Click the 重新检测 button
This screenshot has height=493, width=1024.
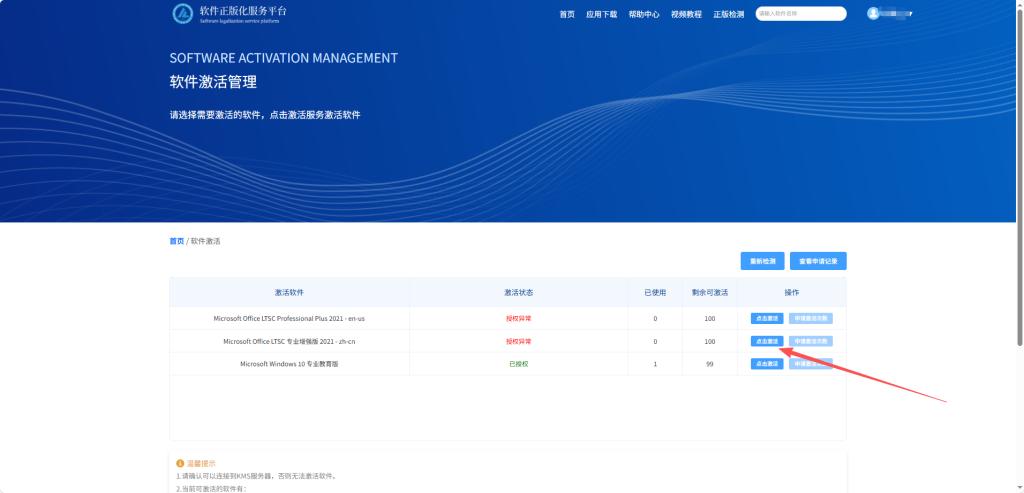pos(762,261)
